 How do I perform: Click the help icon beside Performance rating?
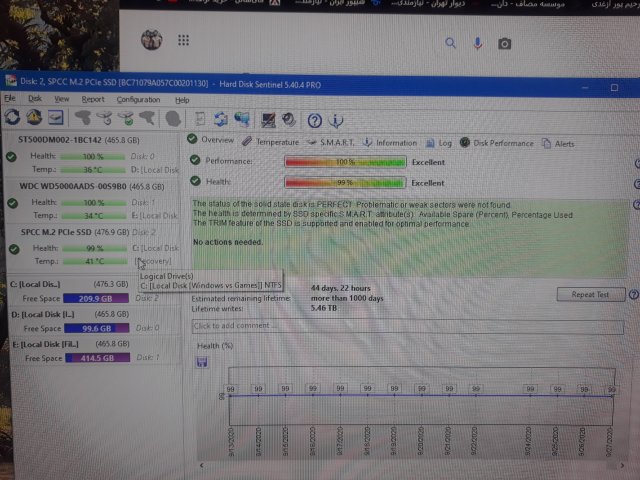[x=637, y=161]
